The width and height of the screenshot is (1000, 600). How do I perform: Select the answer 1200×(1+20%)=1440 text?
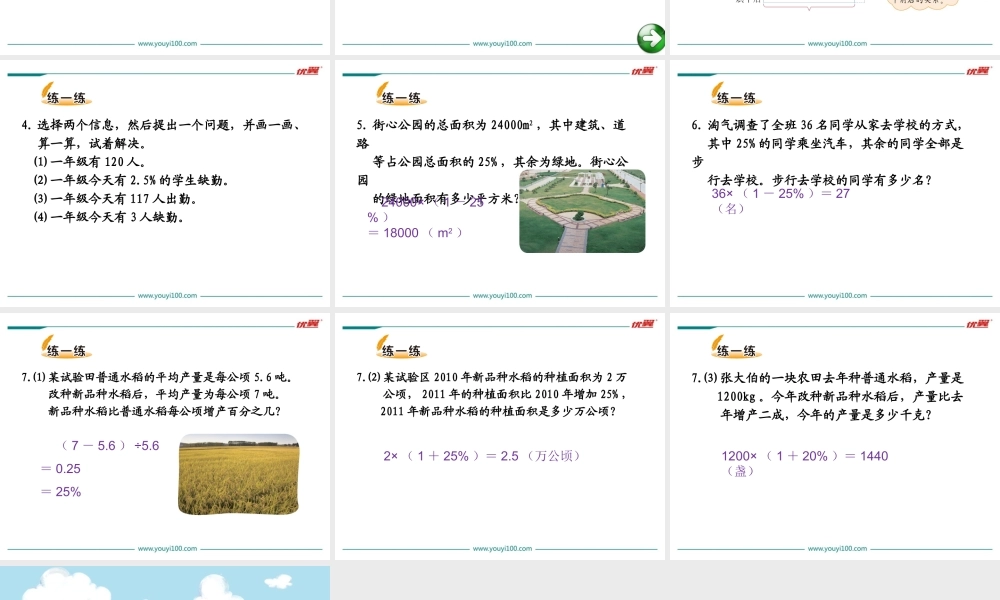(x=804, y=456)
